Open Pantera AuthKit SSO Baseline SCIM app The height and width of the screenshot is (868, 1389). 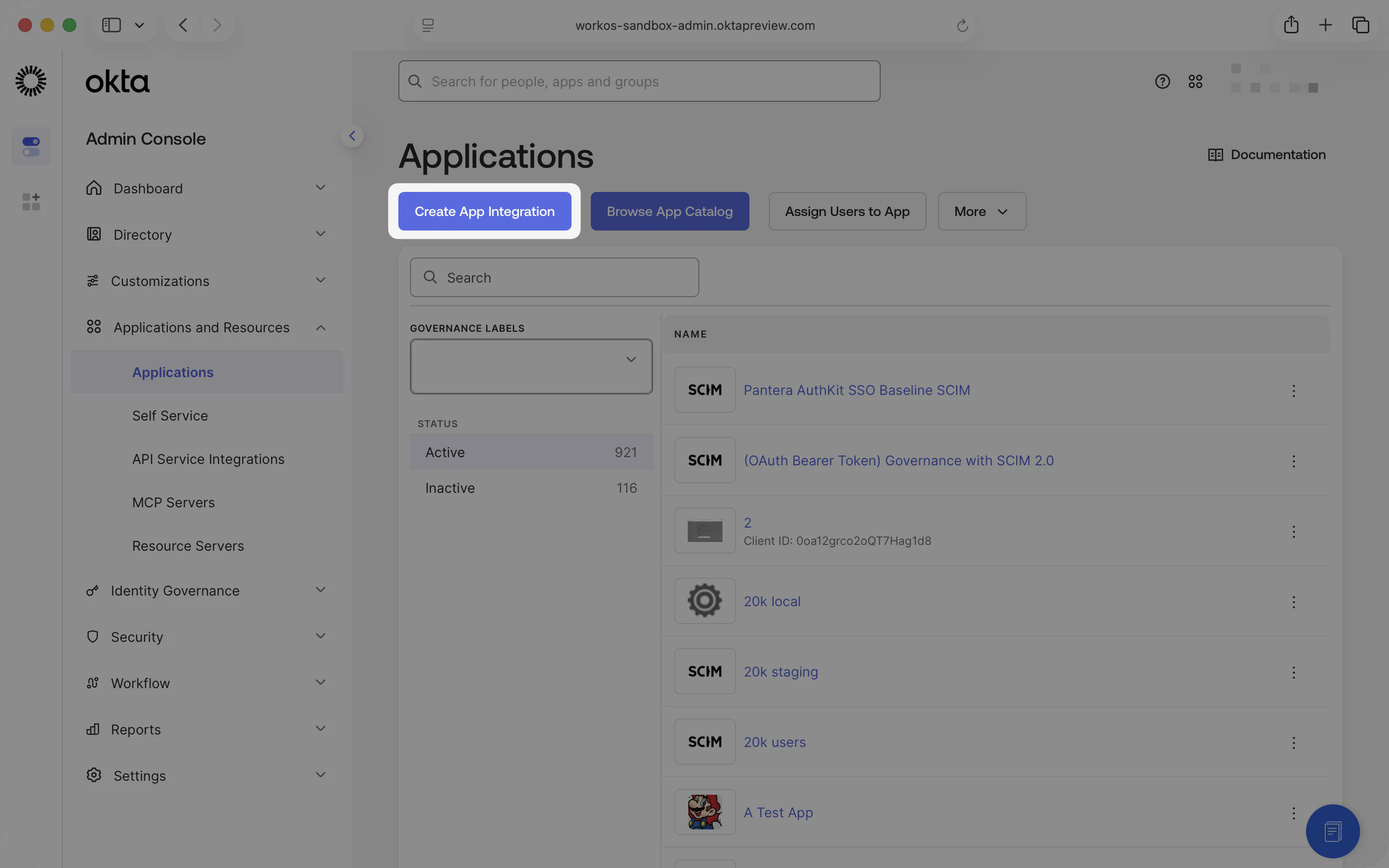[857, 391]
